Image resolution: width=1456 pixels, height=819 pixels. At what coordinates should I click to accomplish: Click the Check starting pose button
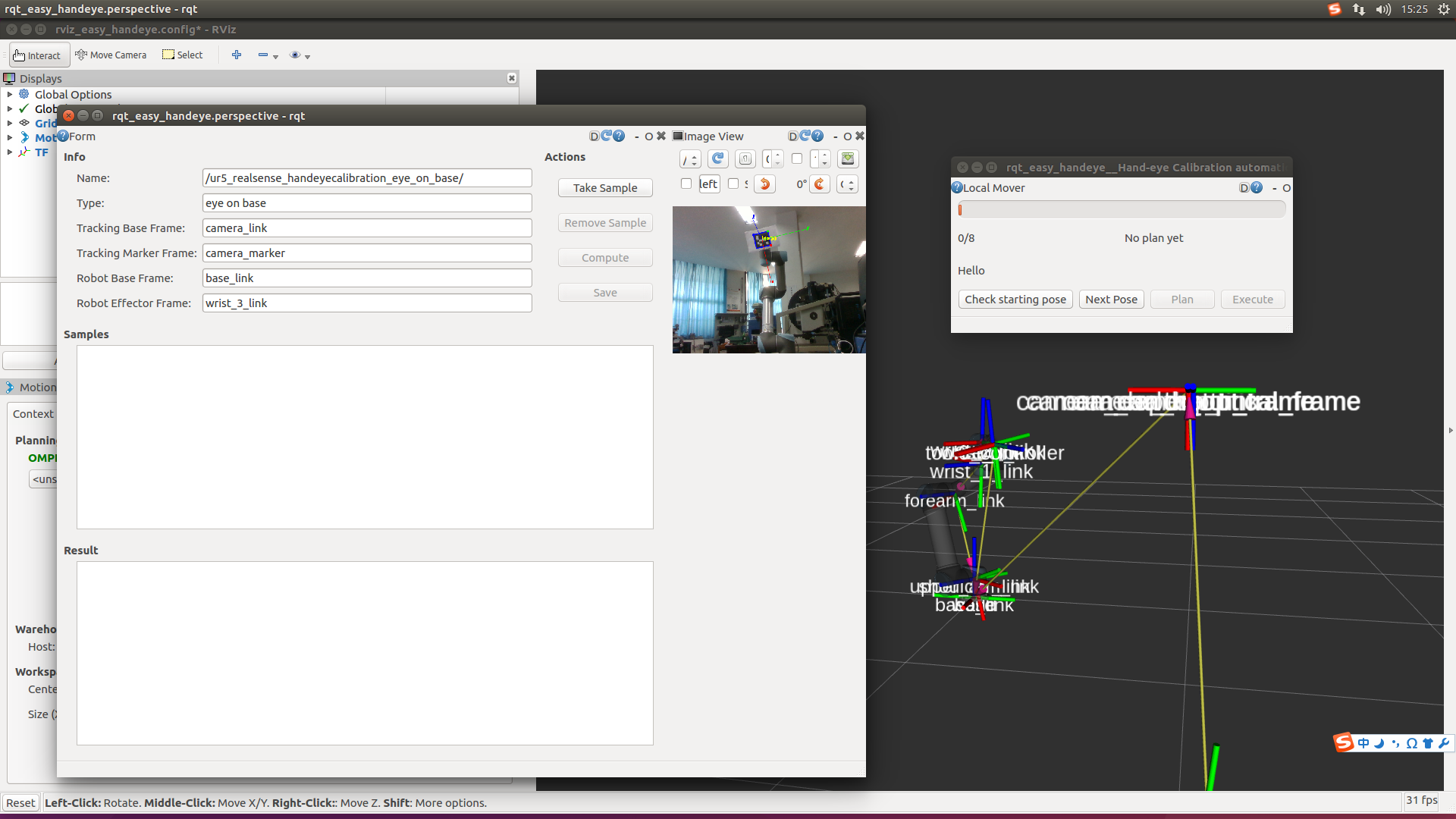(1015, 300)
